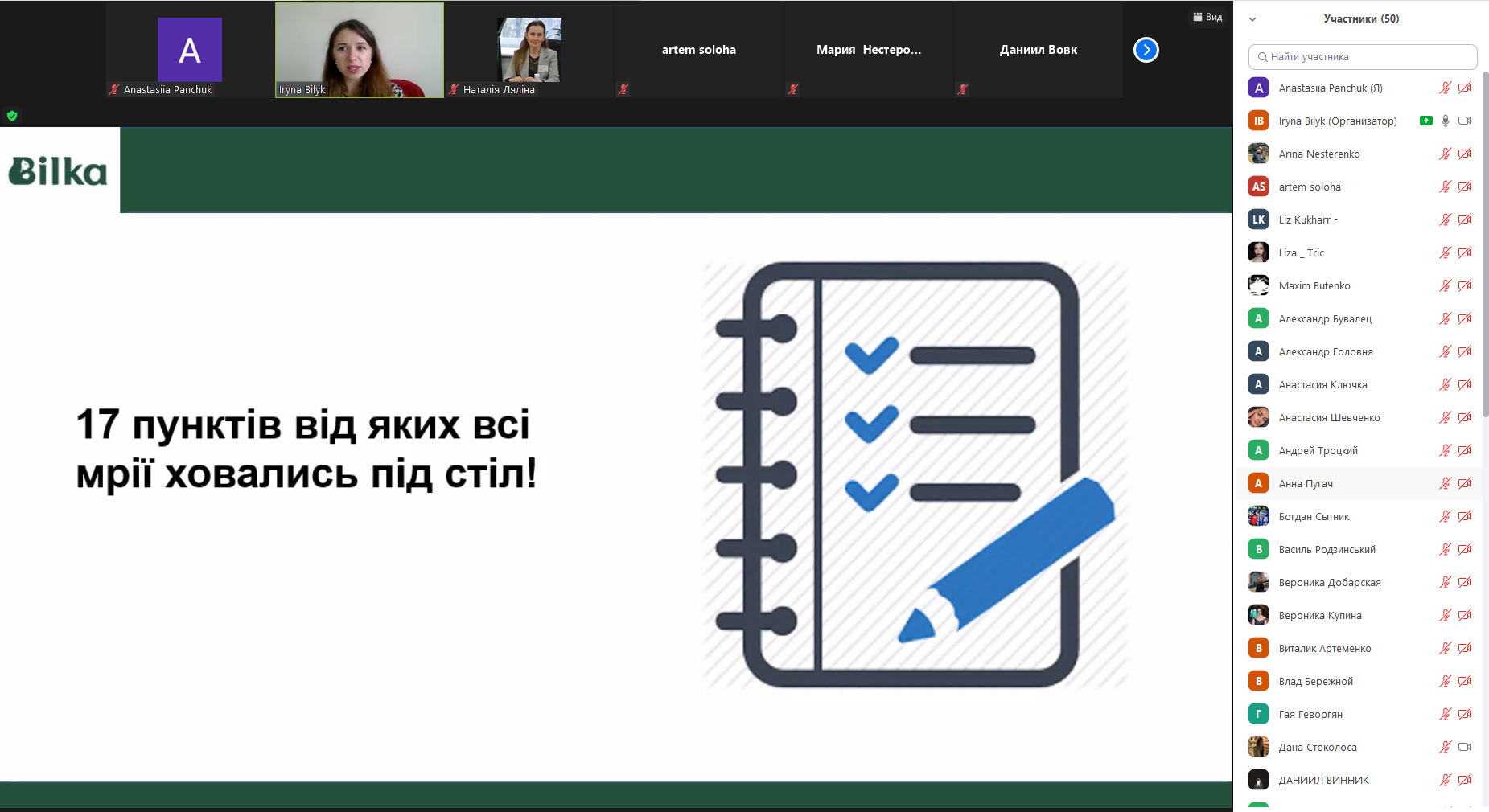The image size is (1489, 812).
Task: Click Iryna Bilyk's camera icon in list
Action: click(1465, 121)
